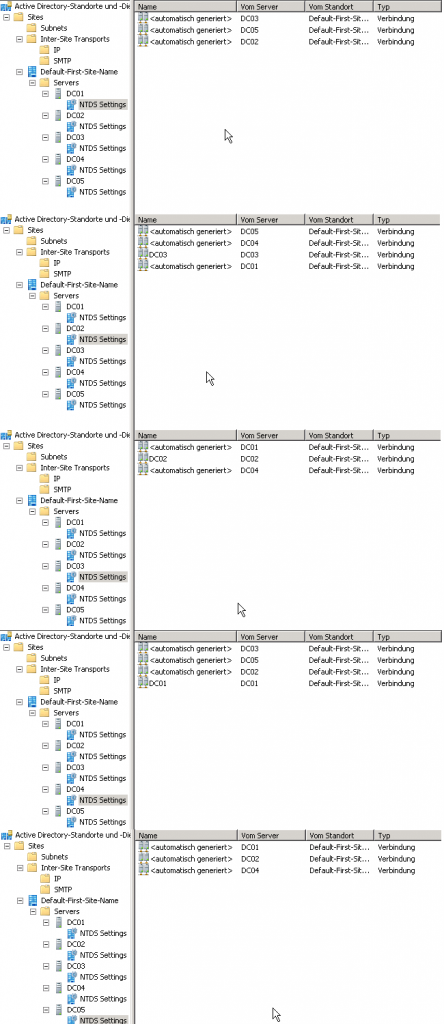444x1024 pixels.
Task: Select the SMTP folder in the bottommost pane
Action: [x=63, y=889]
